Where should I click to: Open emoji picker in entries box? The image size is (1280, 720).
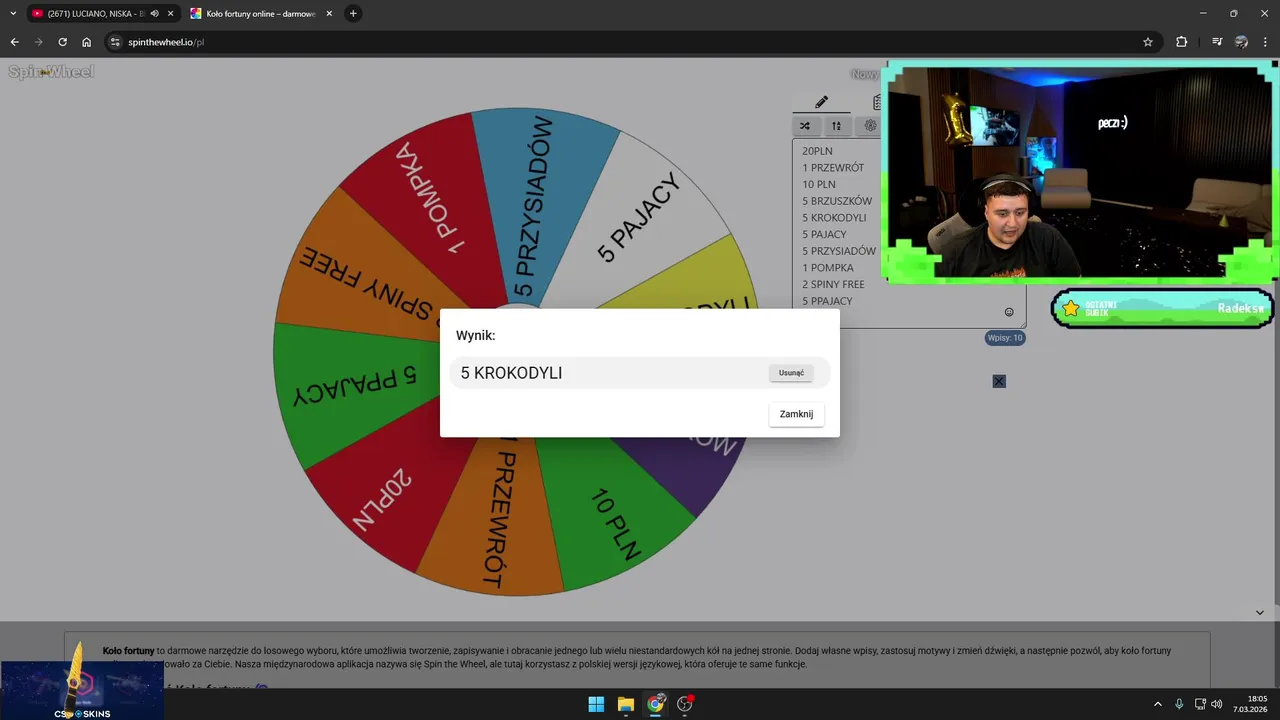point(1009,312)
